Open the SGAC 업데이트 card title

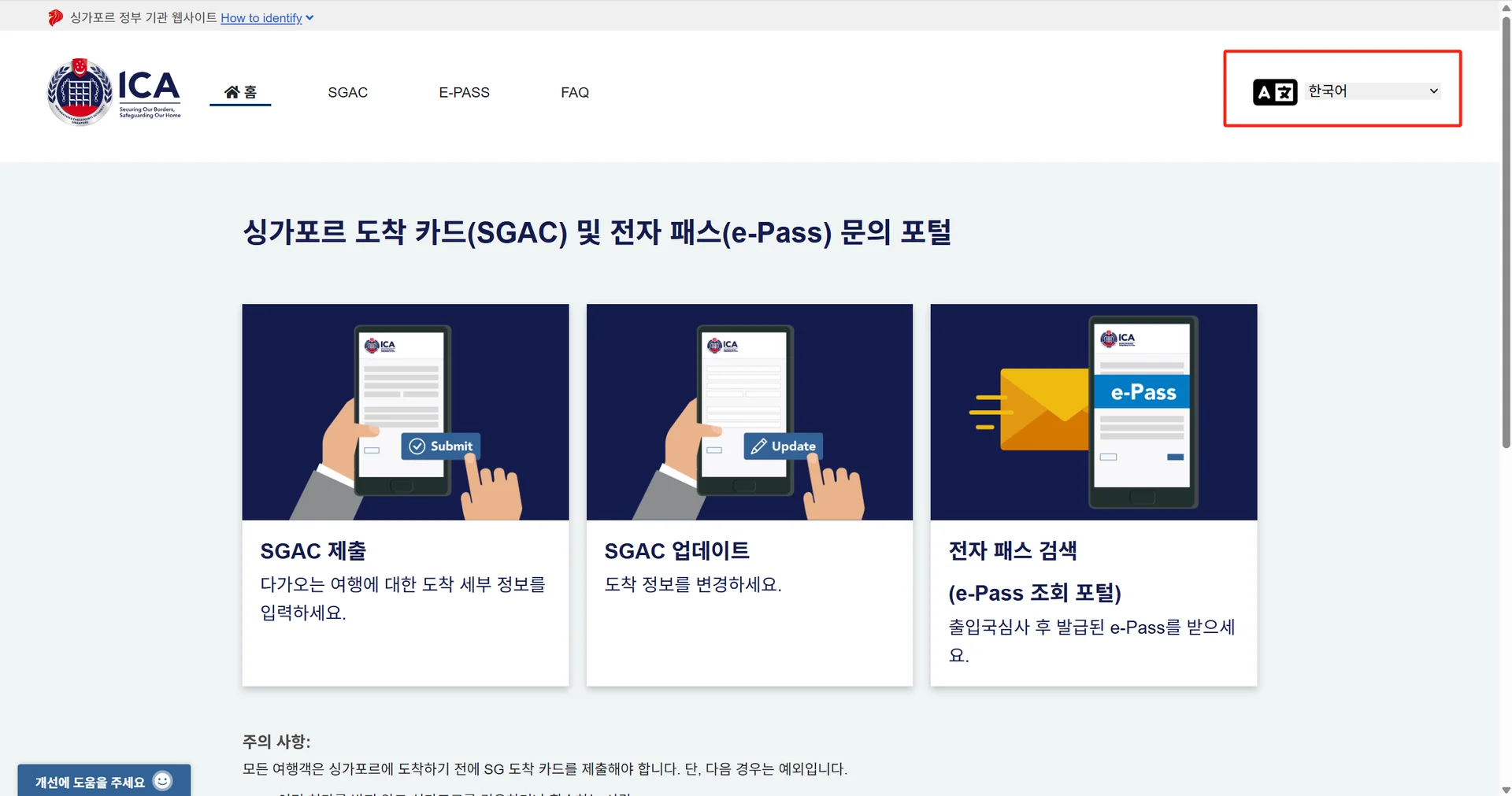(x=677, y=550)
